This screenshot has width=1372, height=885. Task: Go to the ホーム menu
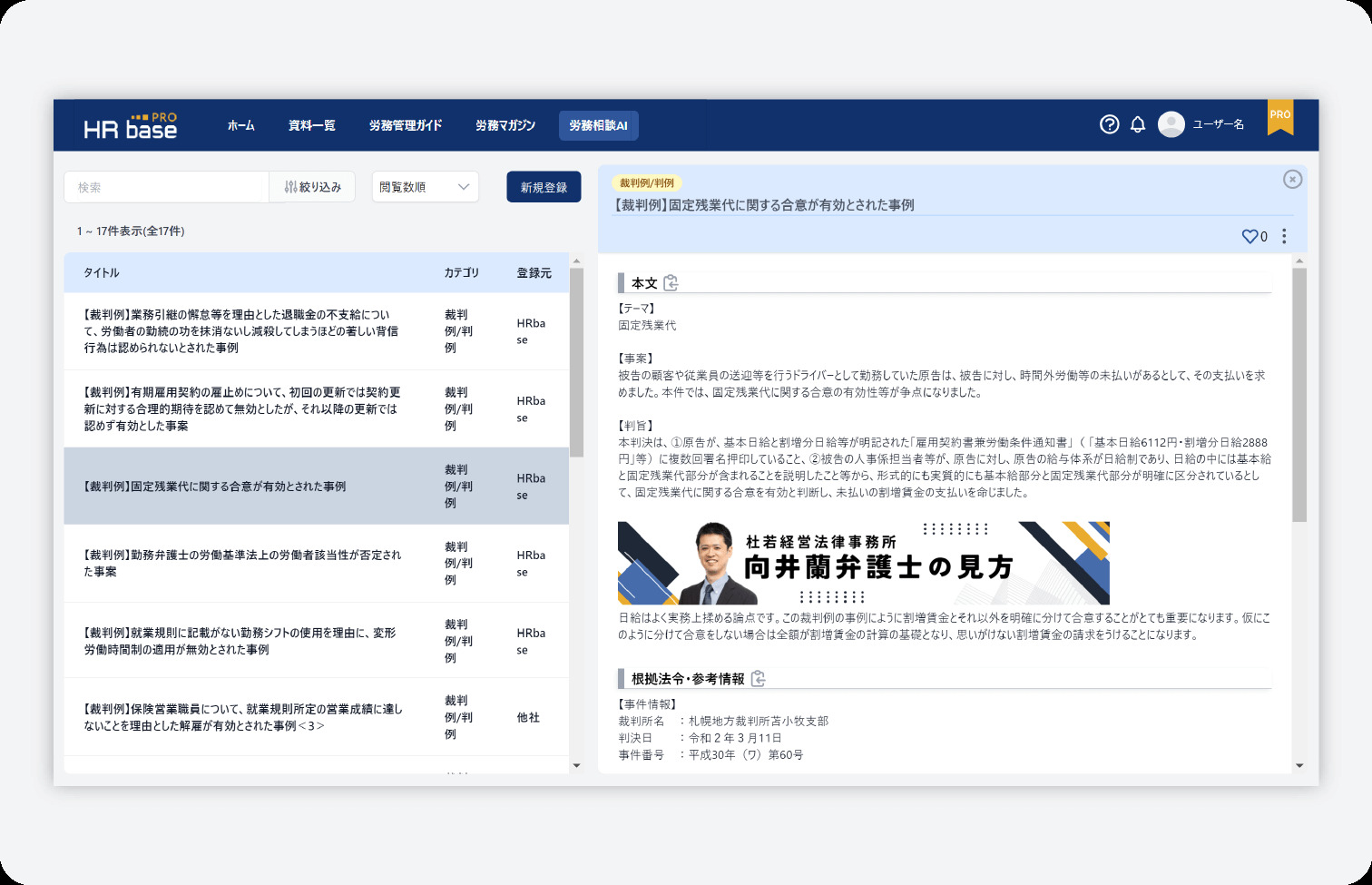[240, 125]
